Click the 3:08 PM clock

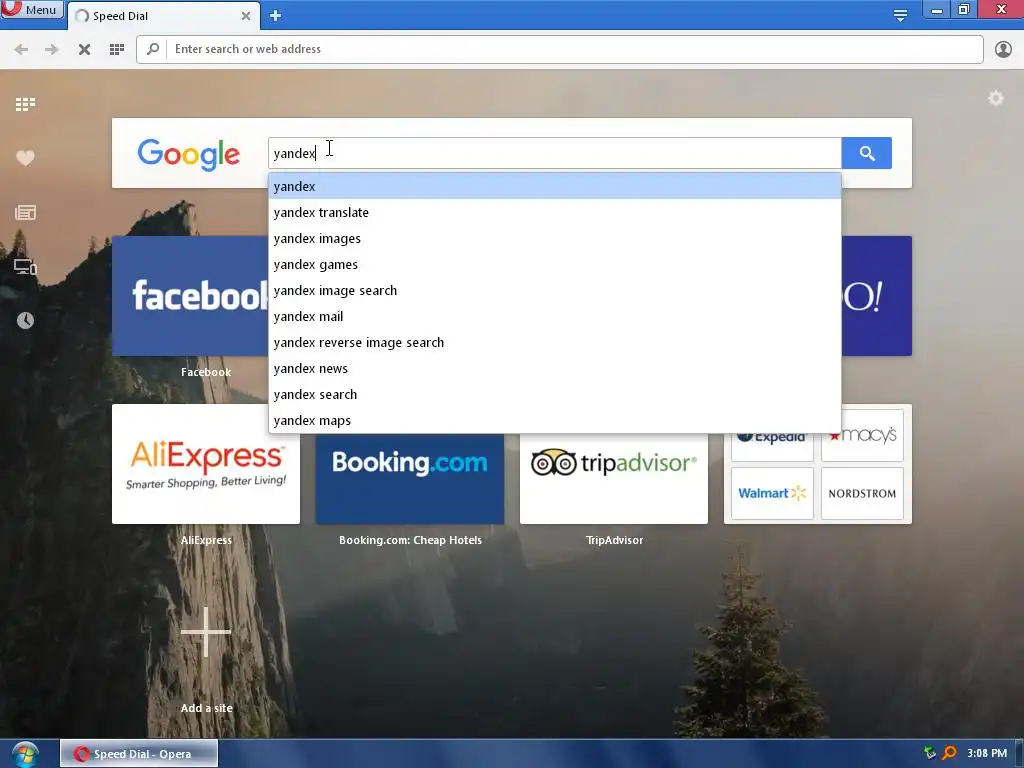[987, 753]
